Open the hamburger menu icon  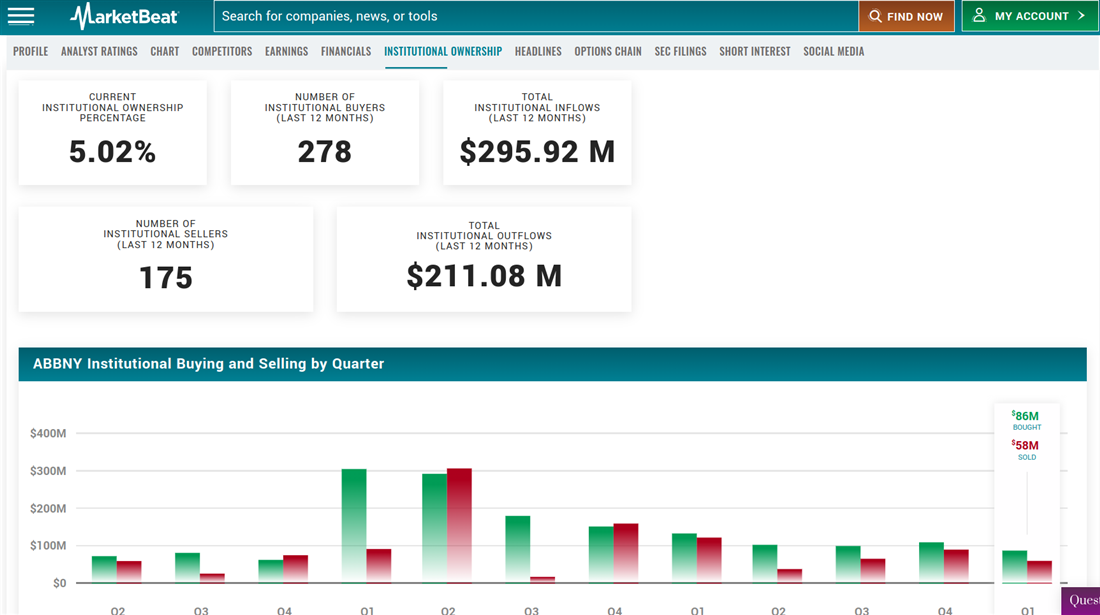[21, 16]
